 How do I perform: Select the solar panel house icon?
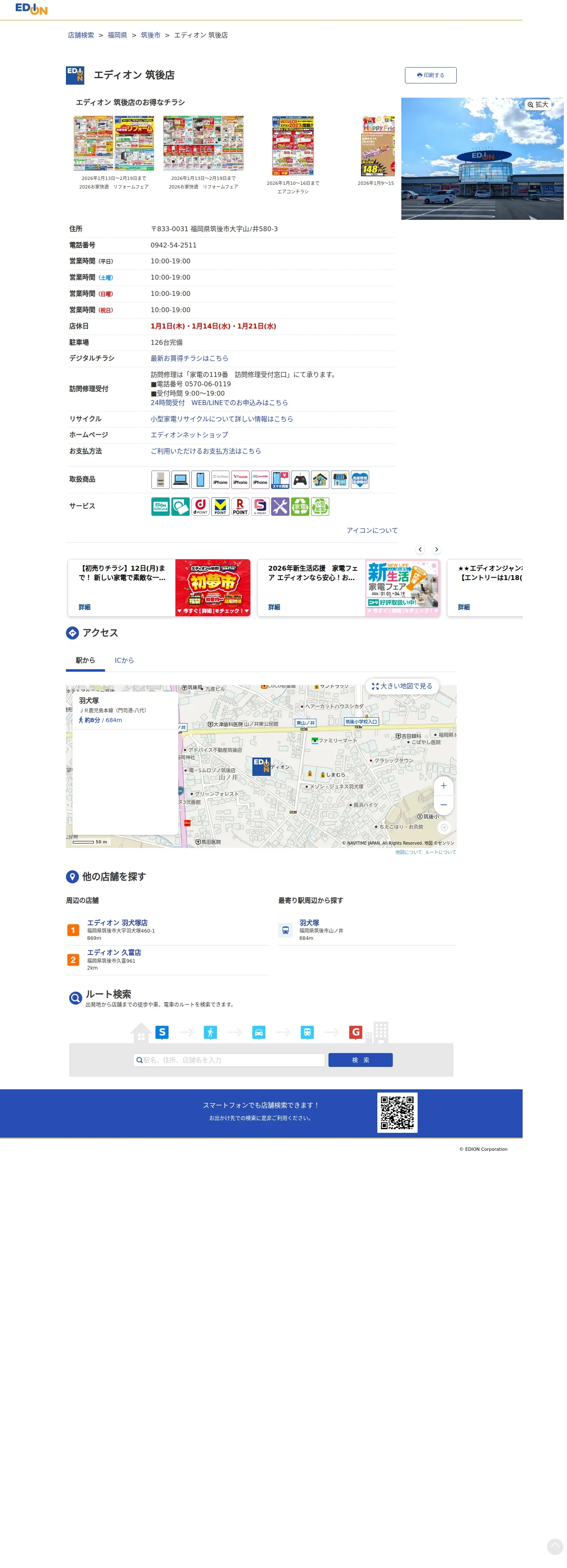pos(340,480)
